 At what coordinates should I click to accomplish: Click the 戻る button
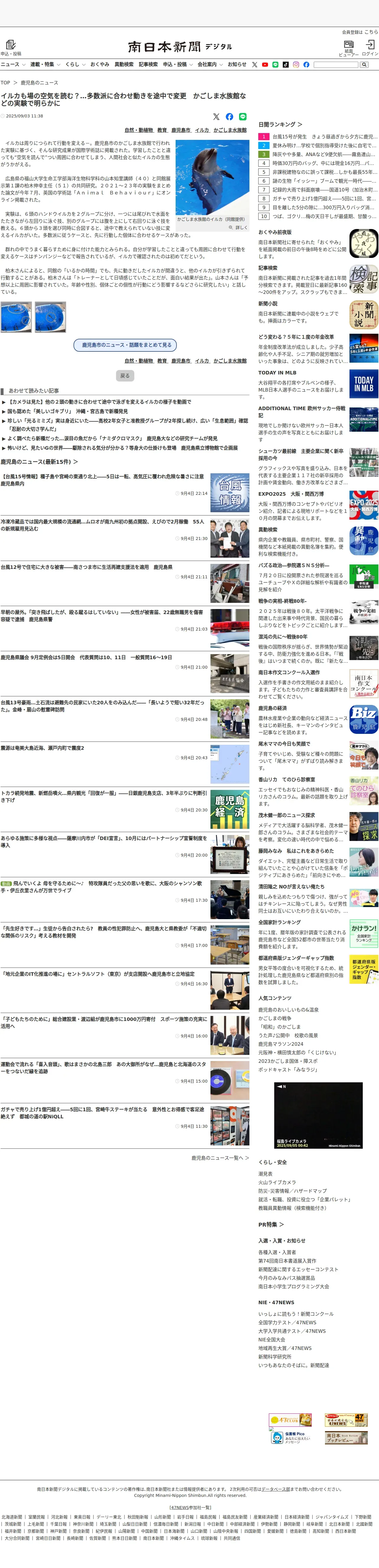[x=125, y=376]
